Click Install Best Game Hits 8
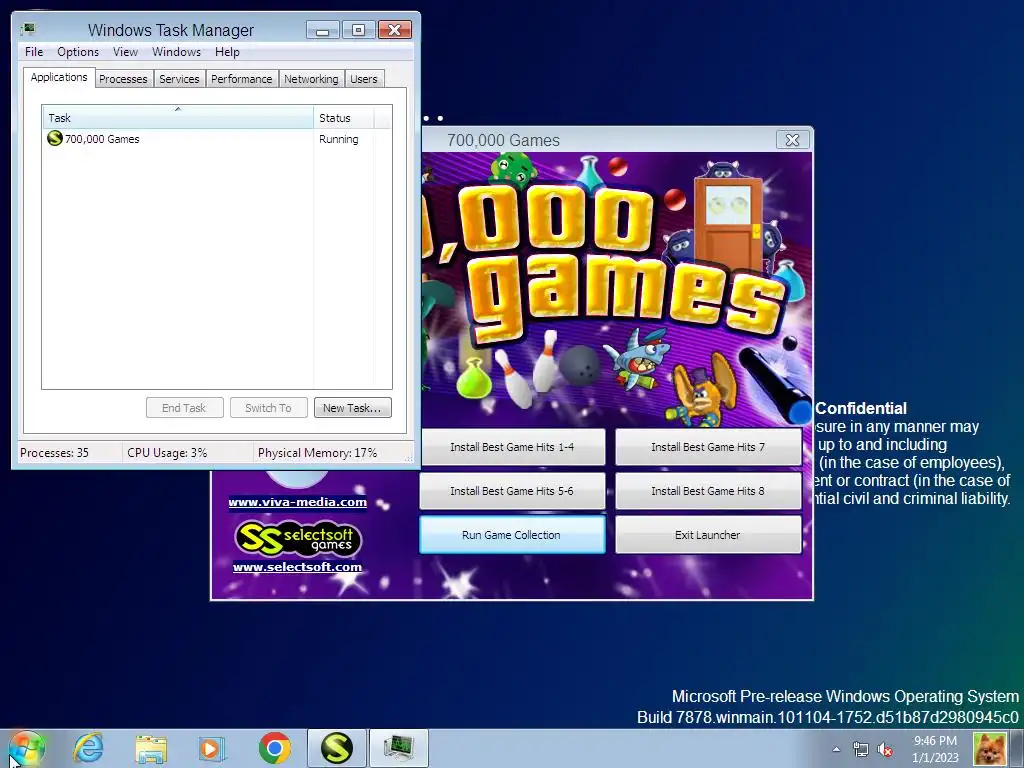 pos(708,491)
